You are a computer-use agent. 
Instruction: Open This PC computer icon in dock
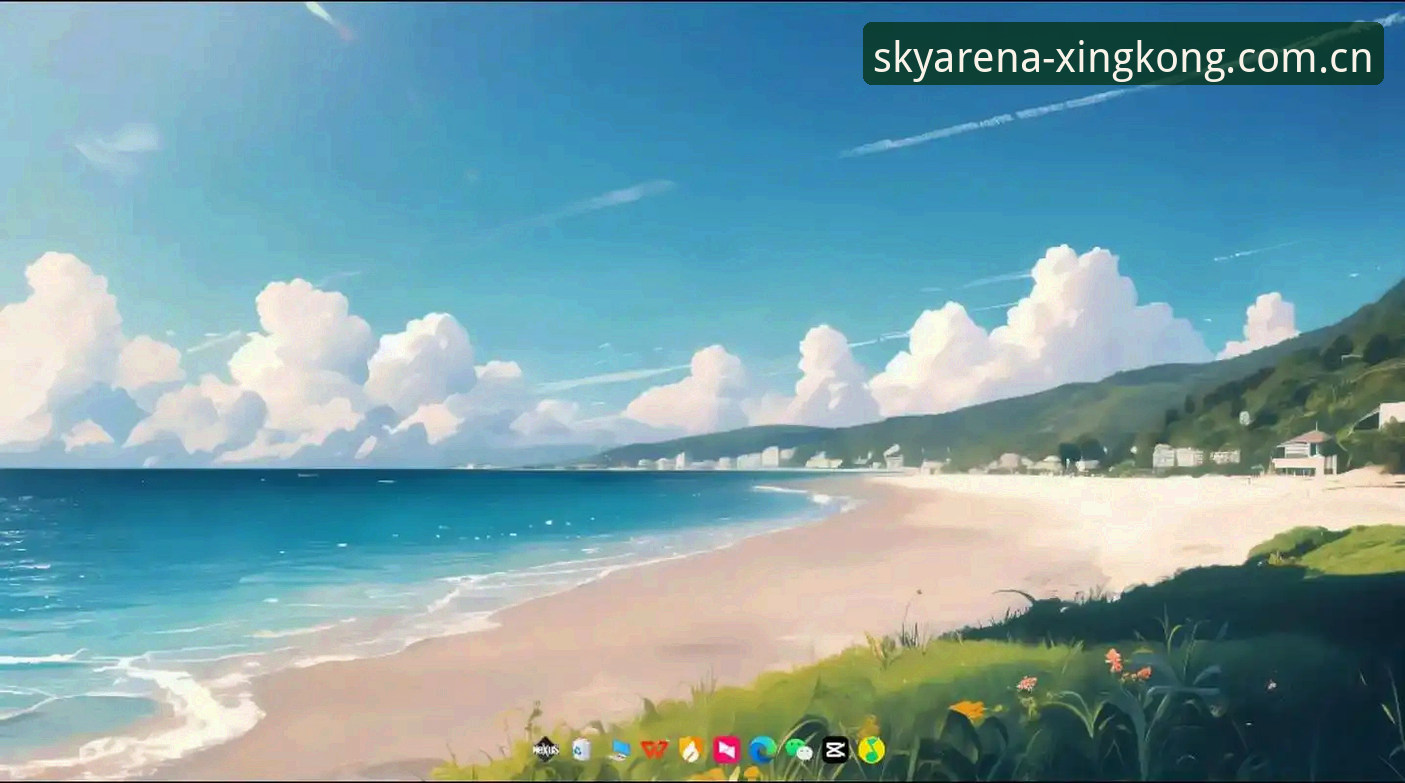(x=618, y=749)
